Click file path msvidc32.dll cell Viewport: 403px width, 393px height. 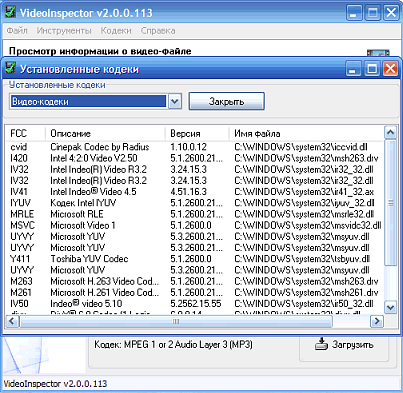[308, 225]
